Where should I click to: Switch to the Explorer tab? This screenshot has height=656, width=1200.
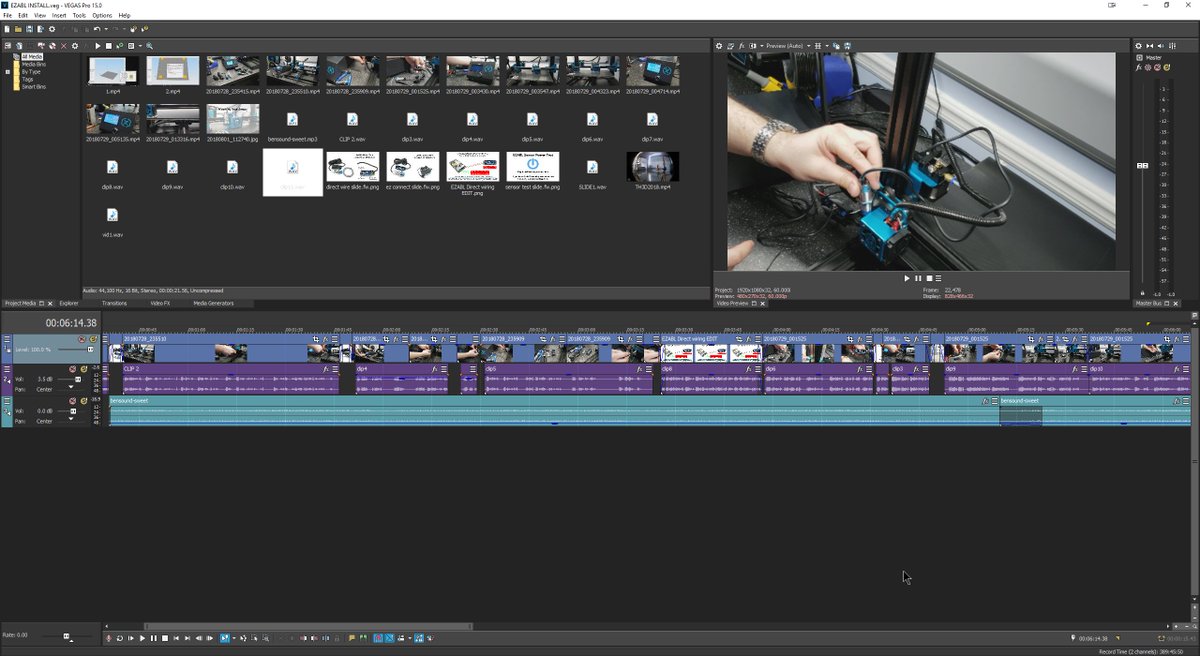pos(69,303)
